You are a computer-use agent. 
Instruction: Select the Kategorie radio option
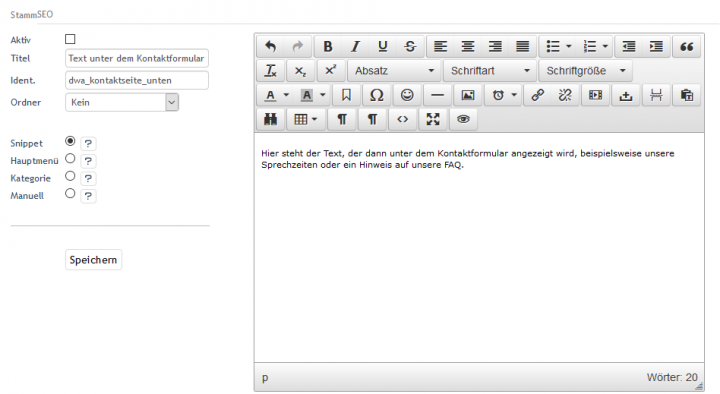(x=70, y=176)
